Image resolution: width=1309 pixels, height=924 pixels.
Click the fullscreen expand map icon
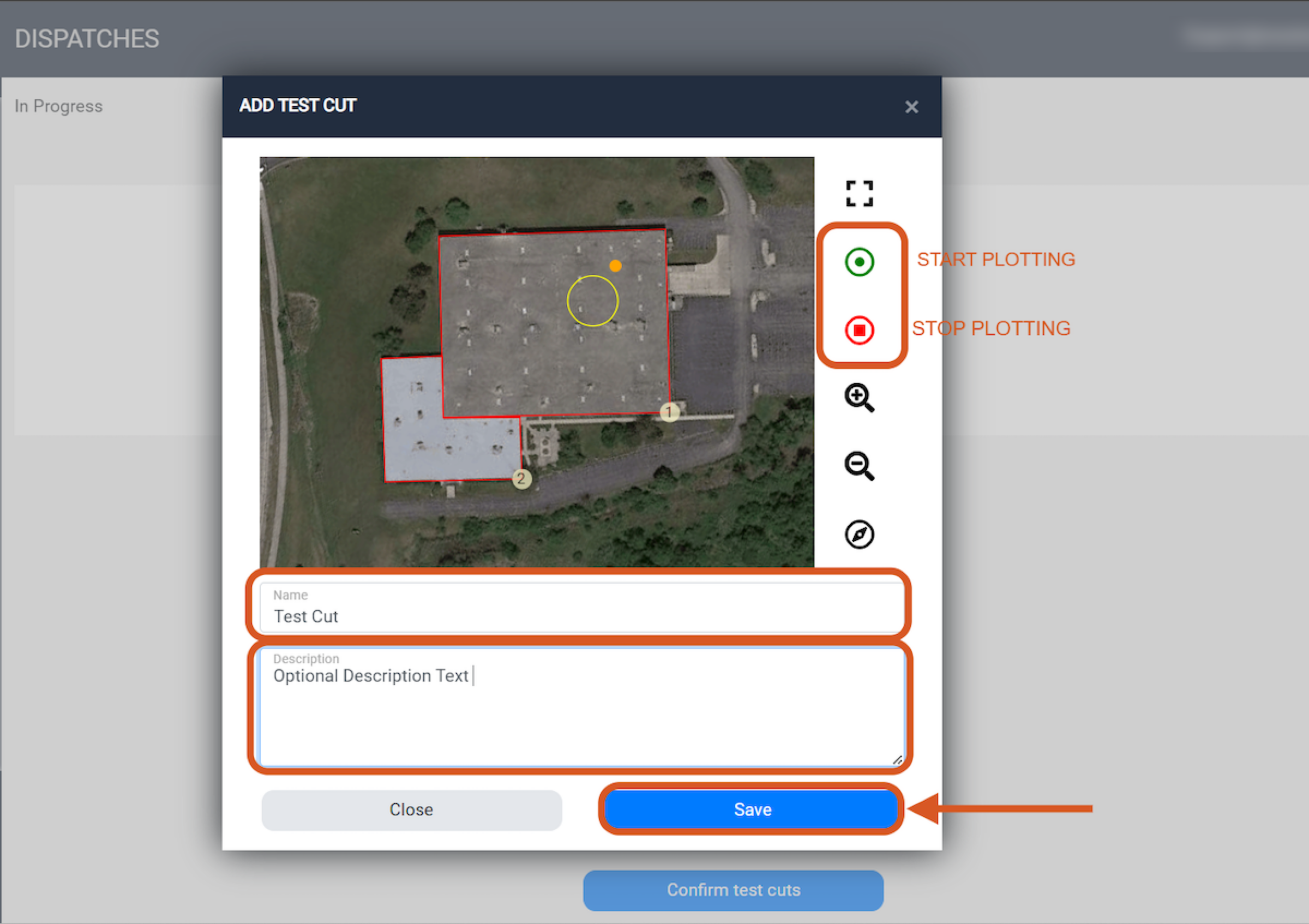[x=859, y=193]
